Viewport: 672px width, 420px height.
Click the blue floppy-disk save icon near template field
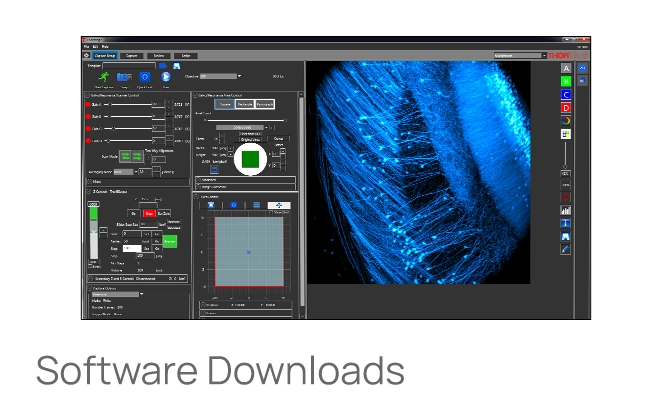coord(176,66)
